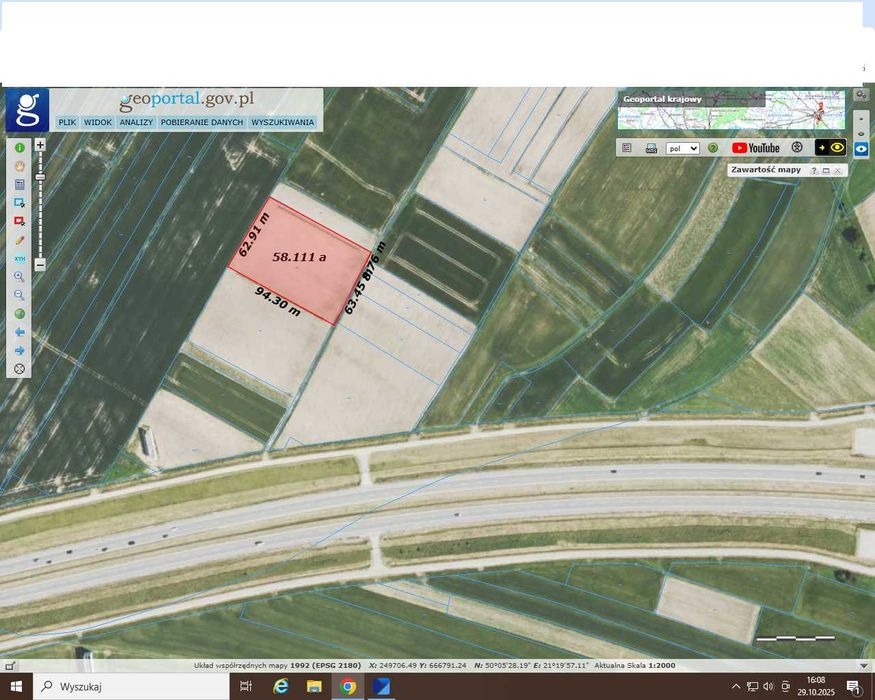This screenshot has height=700, width=875.
Task: Open the YouTube channel link
Action: pos(756,148)
